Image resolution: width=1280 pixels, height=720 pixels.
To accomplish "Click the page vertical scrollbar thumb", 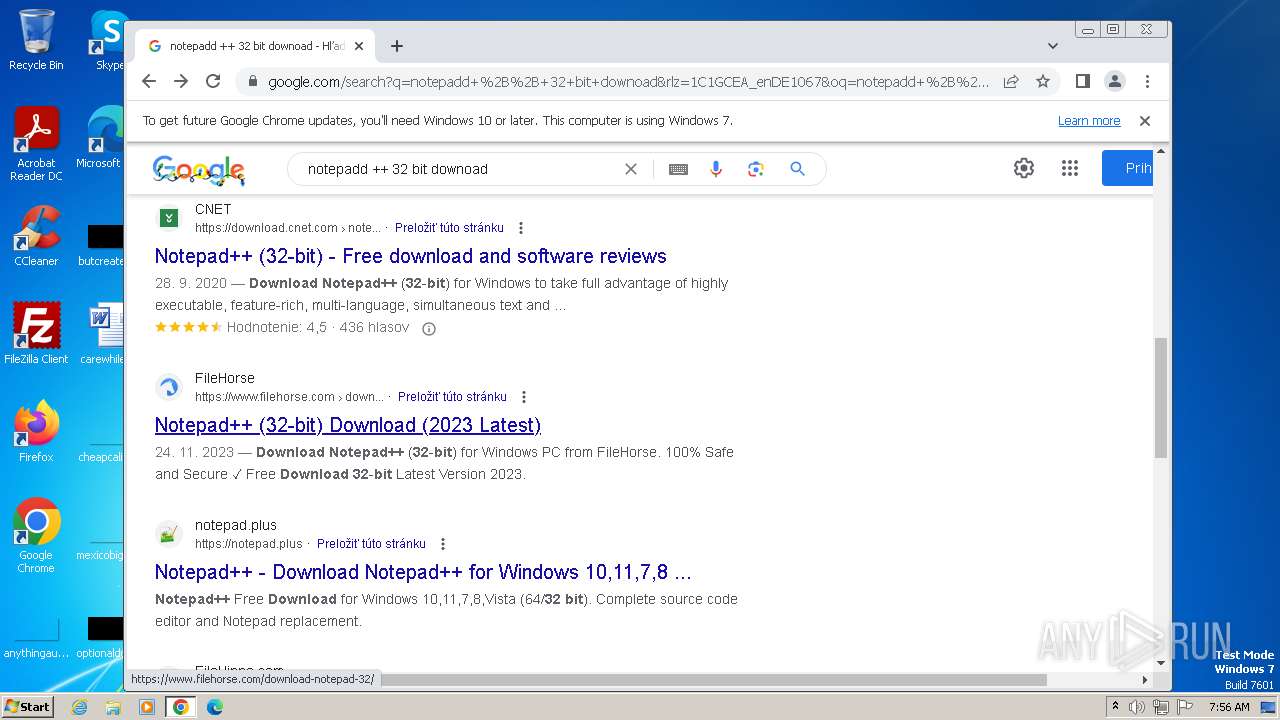I will 1161,398.
